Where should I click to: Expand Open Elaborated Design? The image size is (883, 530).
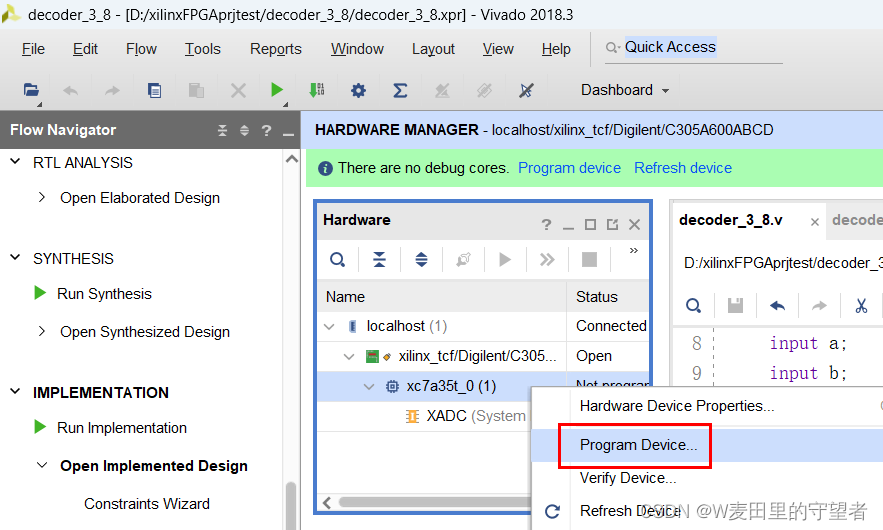[x=42, y=197]
